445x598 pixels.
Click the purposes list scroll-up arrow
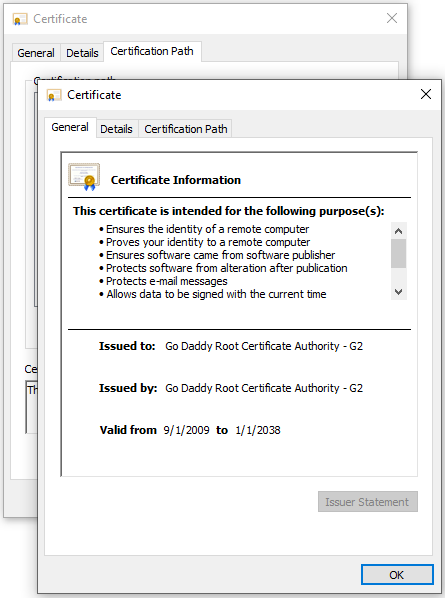tap(398, 231)
